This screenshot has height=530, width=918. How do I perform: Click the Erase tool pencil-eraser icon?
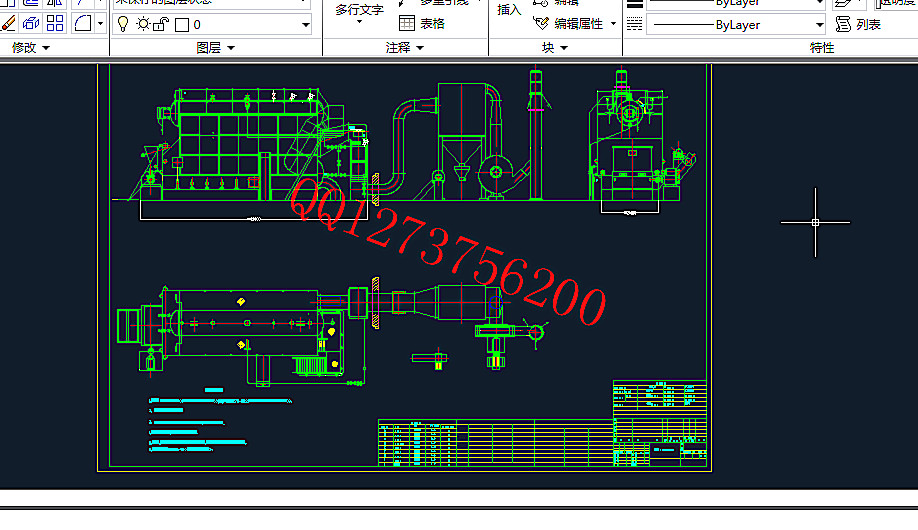(8, 23)
